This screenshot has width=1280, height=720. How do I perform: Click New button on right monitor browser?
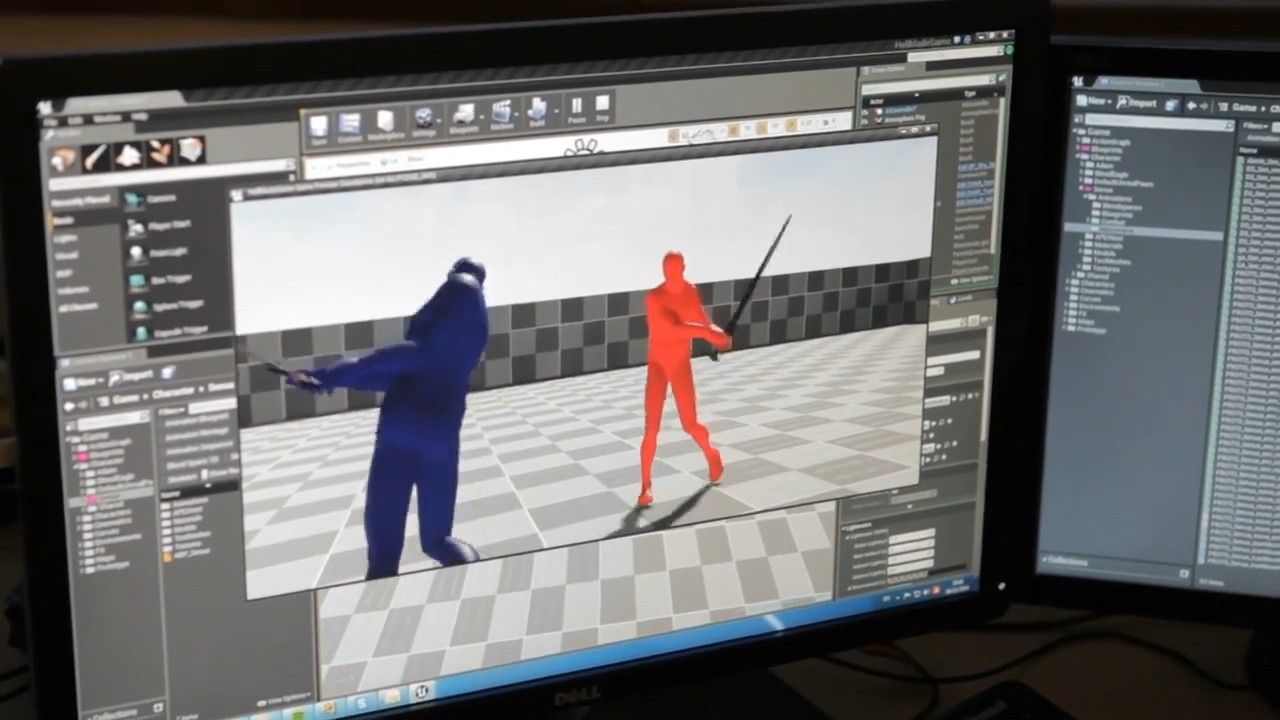[1093, 100]
